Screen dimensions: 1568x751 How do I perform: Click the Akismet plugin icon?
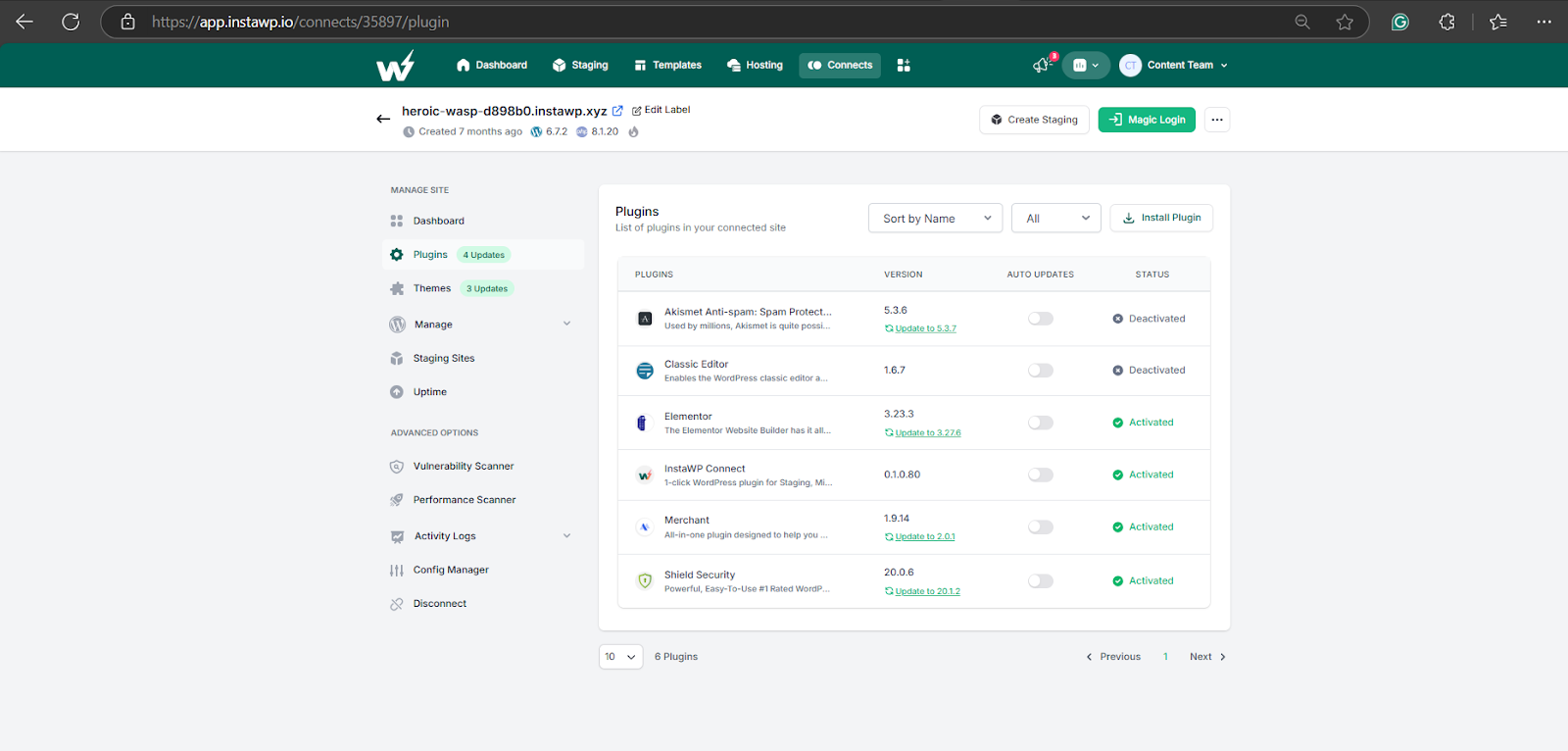[x=645, y=319]
